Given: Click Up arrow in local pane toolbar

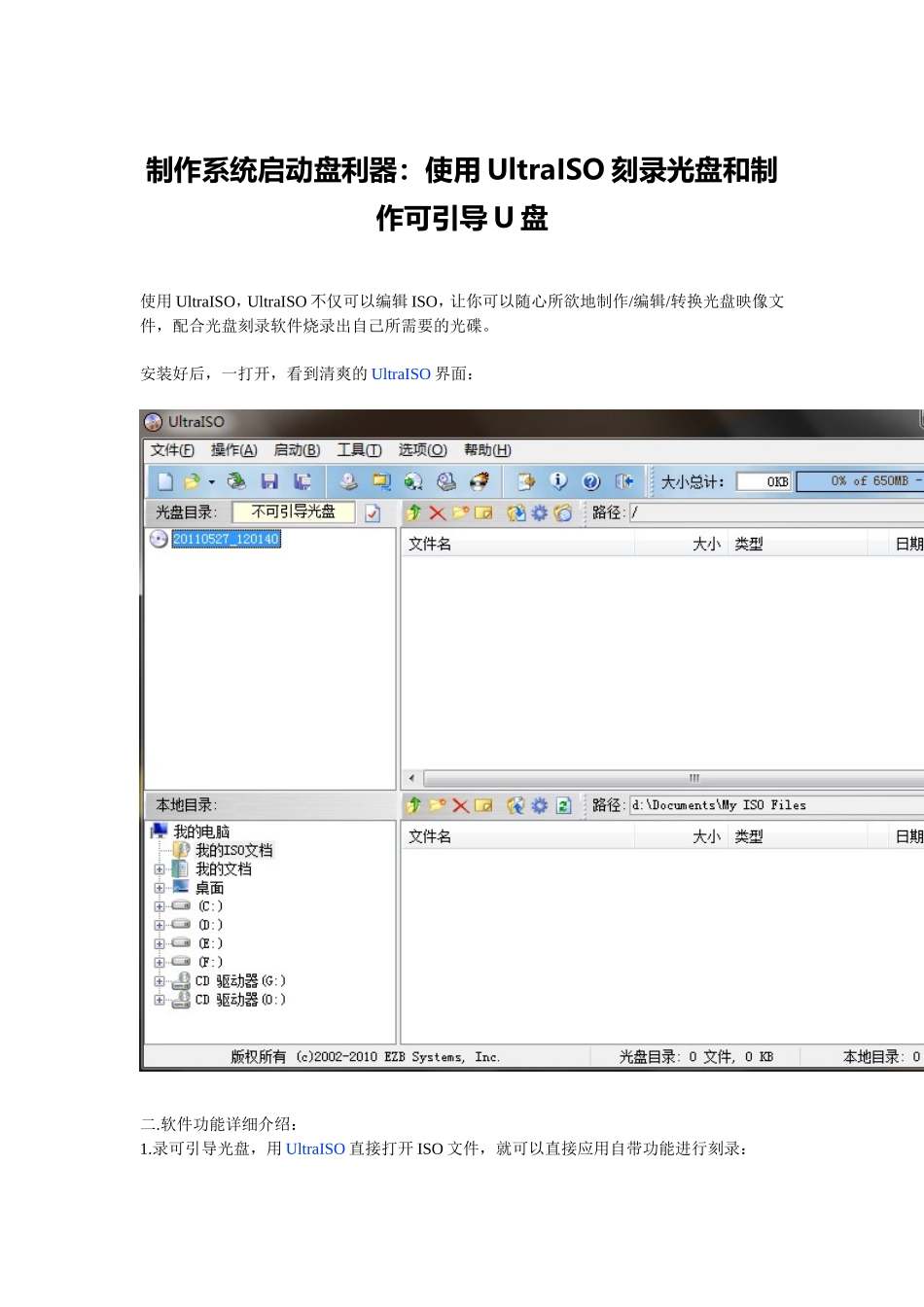Looking at the screenshot, I should 413,805.
